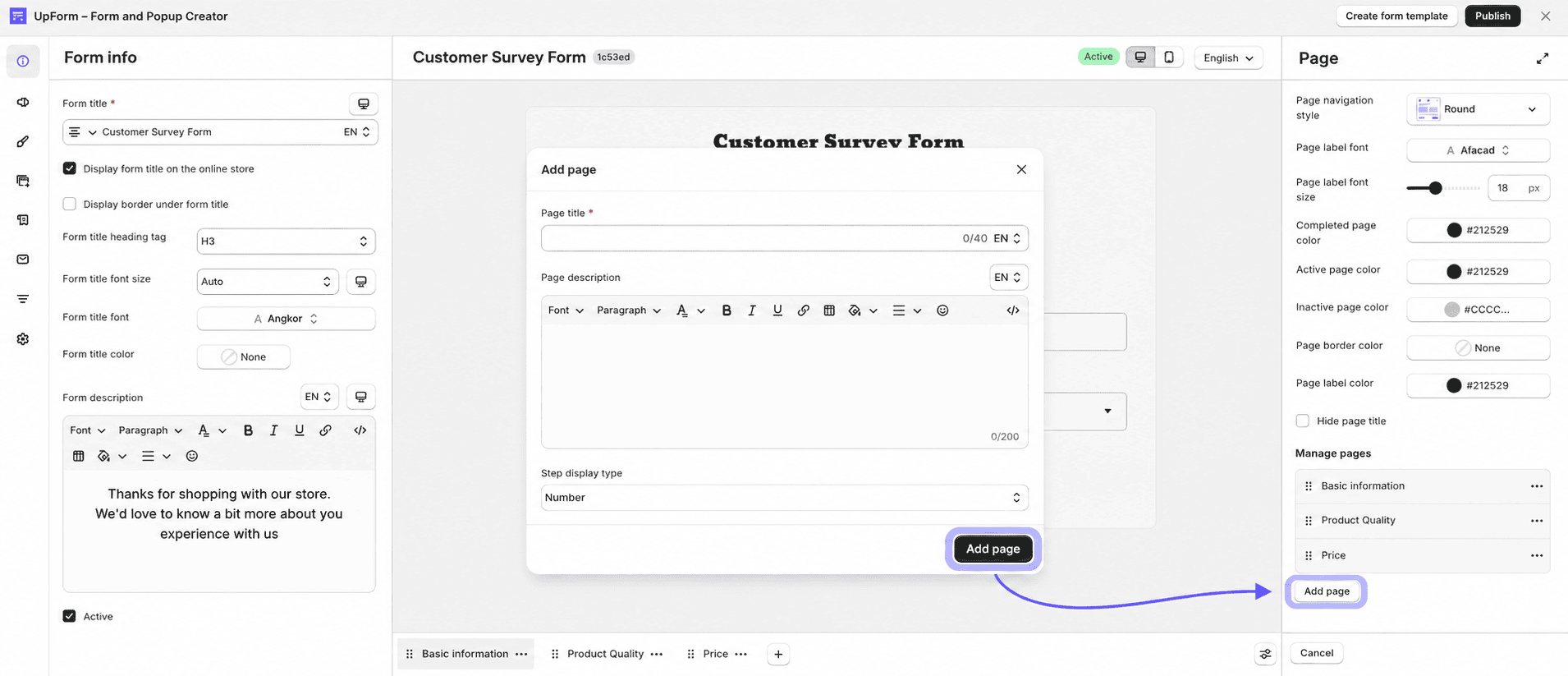Click Add page button in dialog
The height and width of the screenshot is (676, 1568).
(x=993, y=549)
